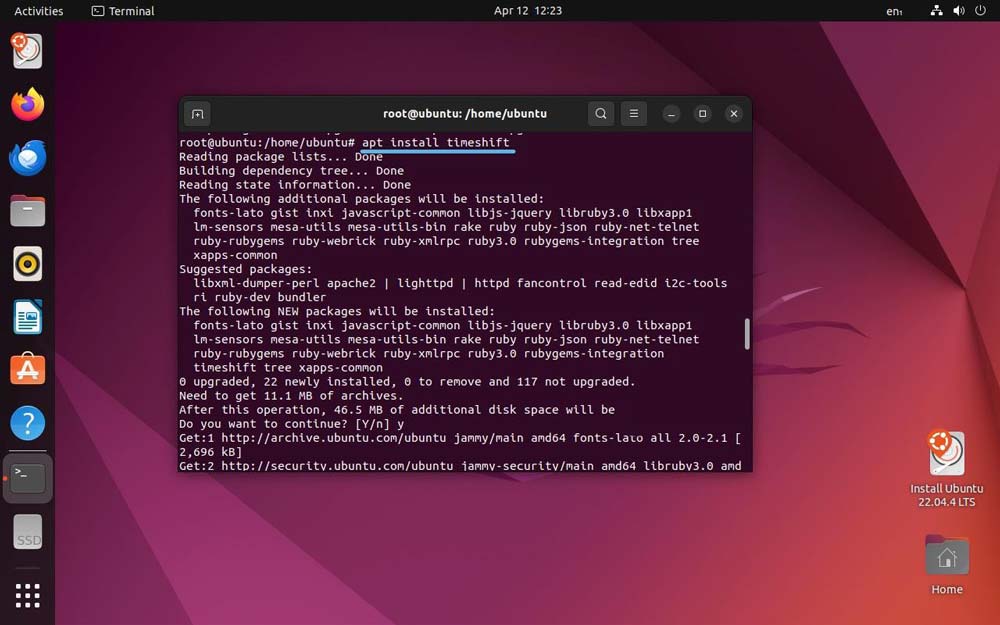Open a new terminal tab
Screen dimensions: 1000x625
point(197,114)
